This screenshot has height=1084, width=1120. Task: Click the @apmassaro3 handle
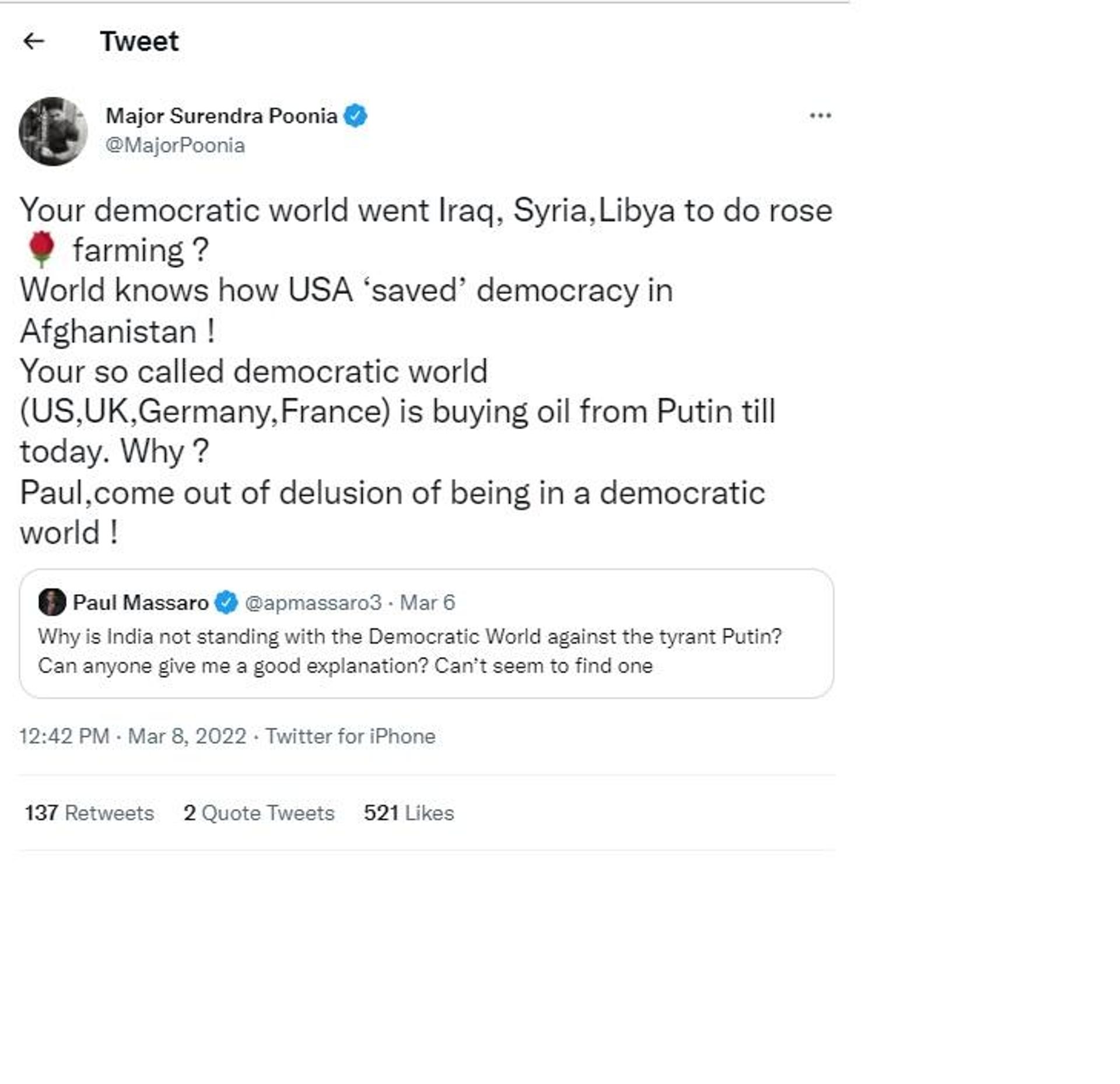point(313,602)
